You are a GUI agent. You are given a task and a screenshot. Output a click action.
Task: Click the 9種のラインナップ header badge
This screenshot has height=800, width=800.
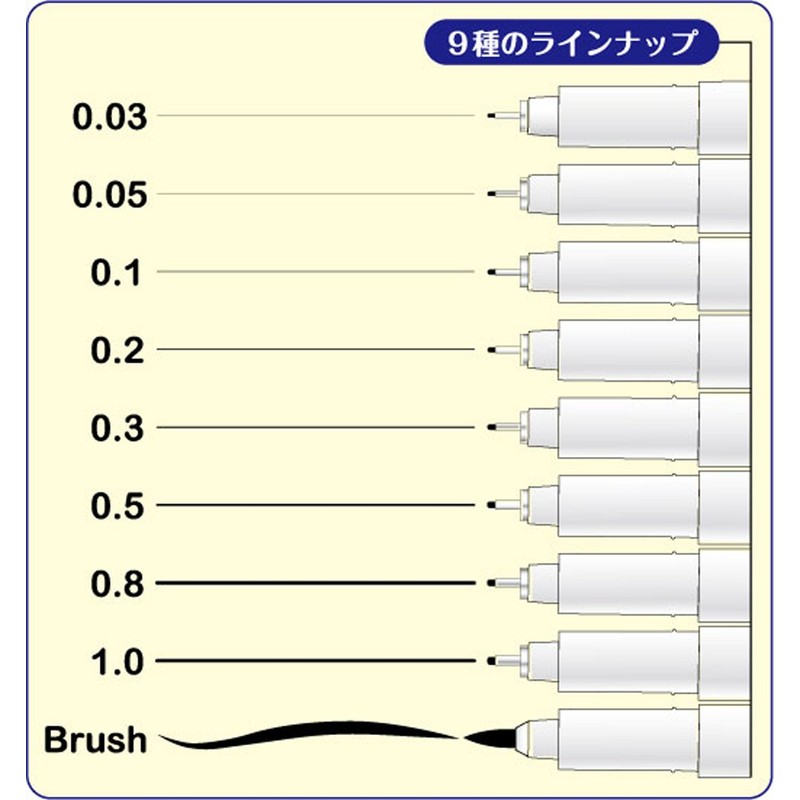tap(572, 45)
